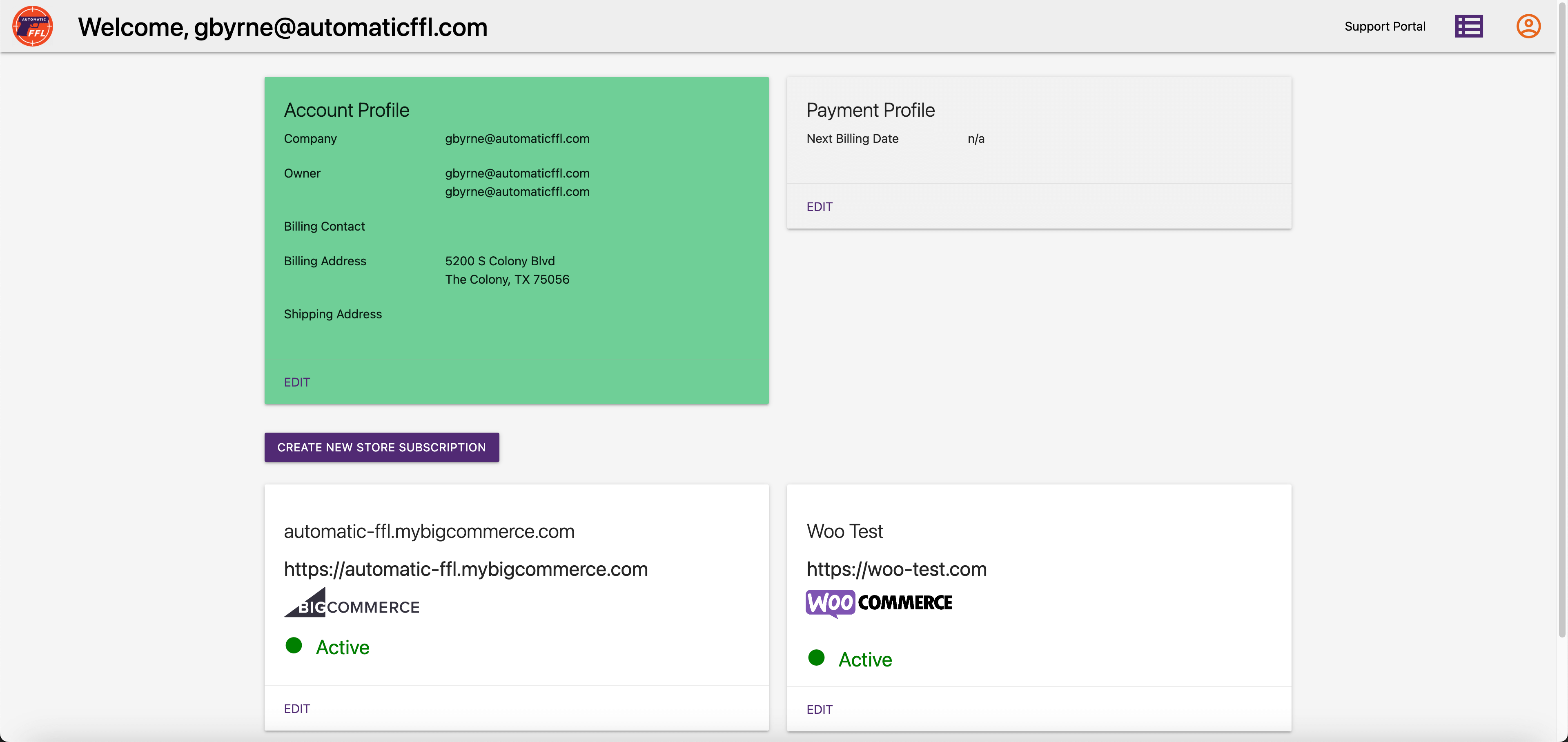Edit the Payment Profile
The image size is (1568, 742).
tap(819, 206)
